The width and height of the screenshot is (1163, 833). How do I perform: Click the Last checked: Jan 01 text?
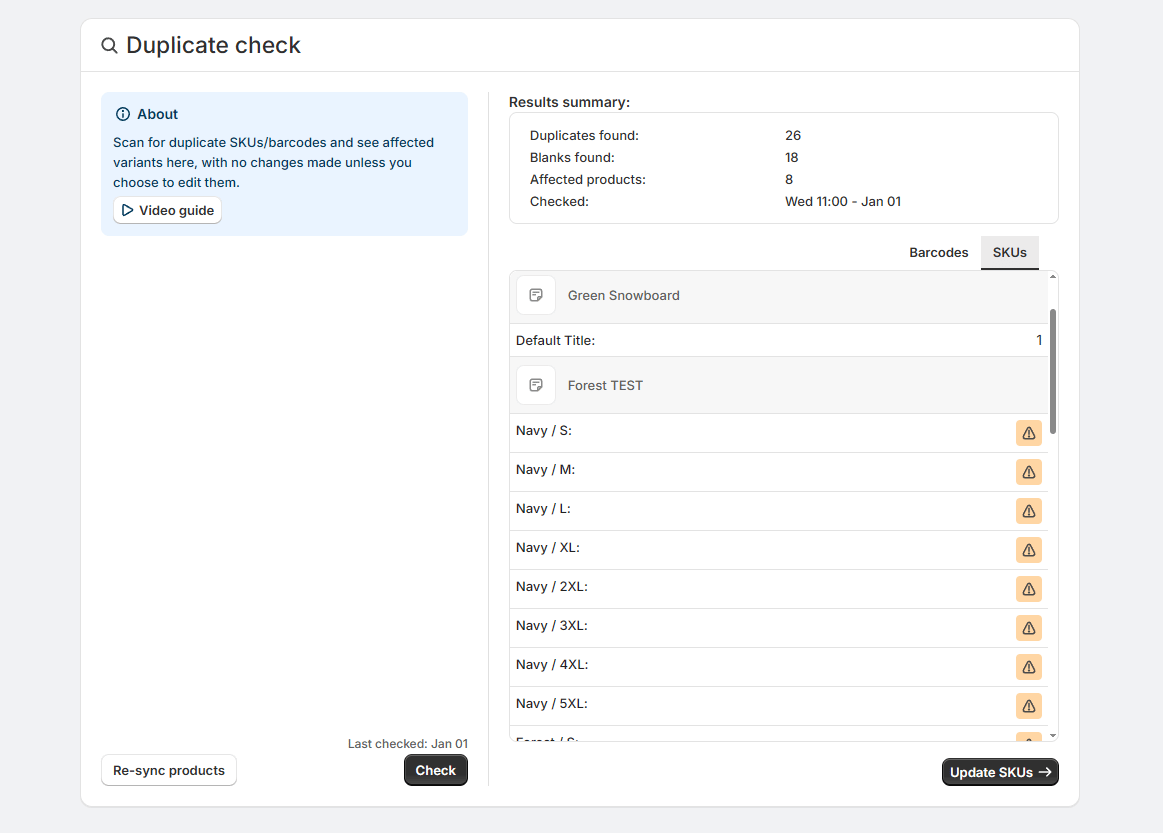point(408,744)
